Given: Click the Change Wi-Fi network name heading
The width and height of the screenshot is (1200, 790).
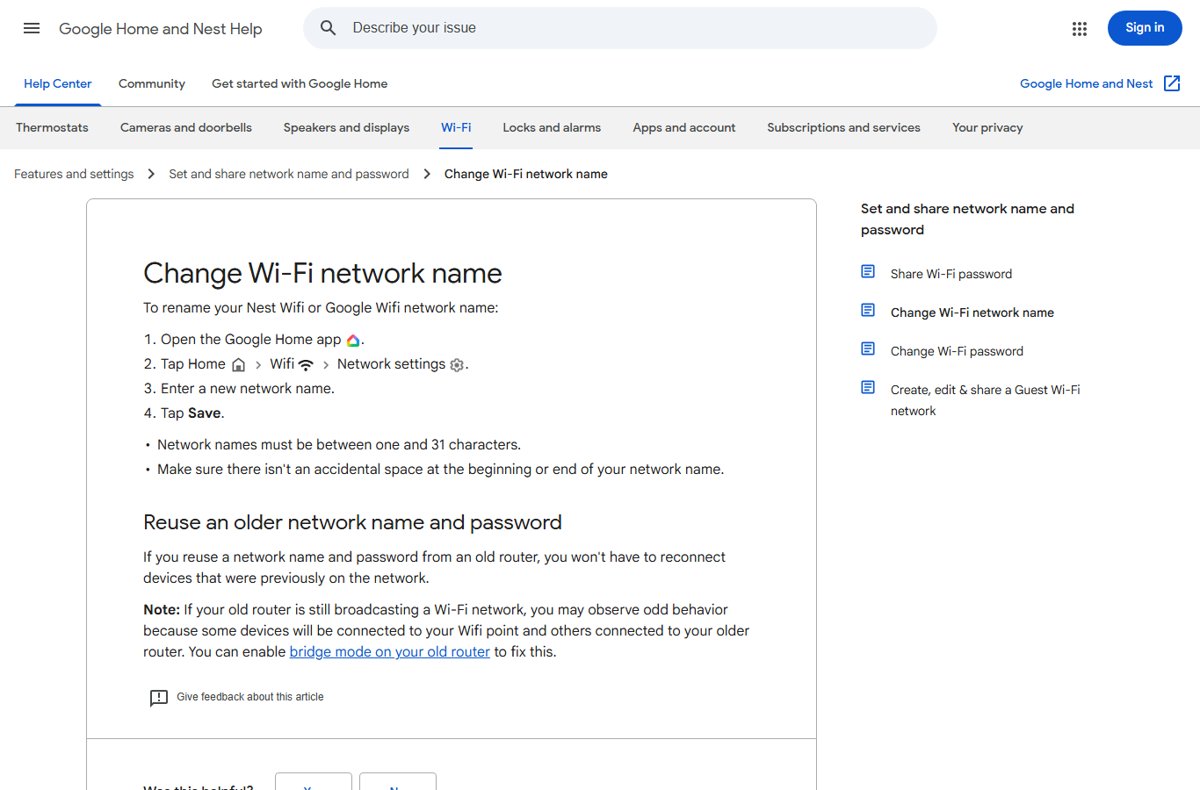Looking at the screenshot, I should click(x=323, y=273).
